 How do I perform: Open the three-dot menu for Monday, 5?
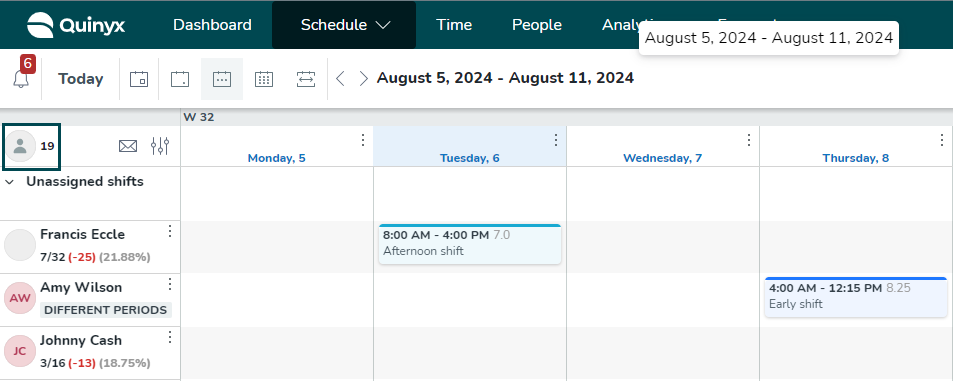point(363,140)
